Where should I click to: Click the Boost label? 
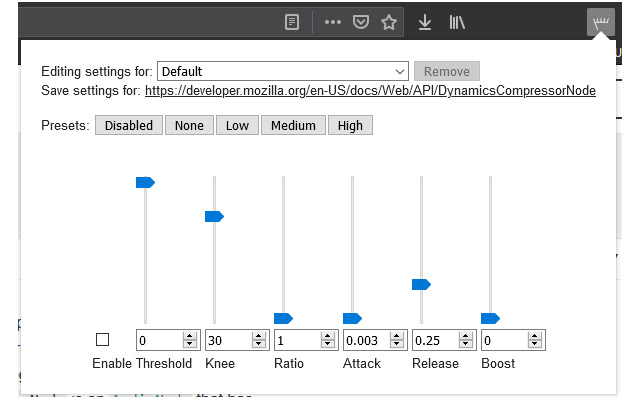(x=498, y=363)
